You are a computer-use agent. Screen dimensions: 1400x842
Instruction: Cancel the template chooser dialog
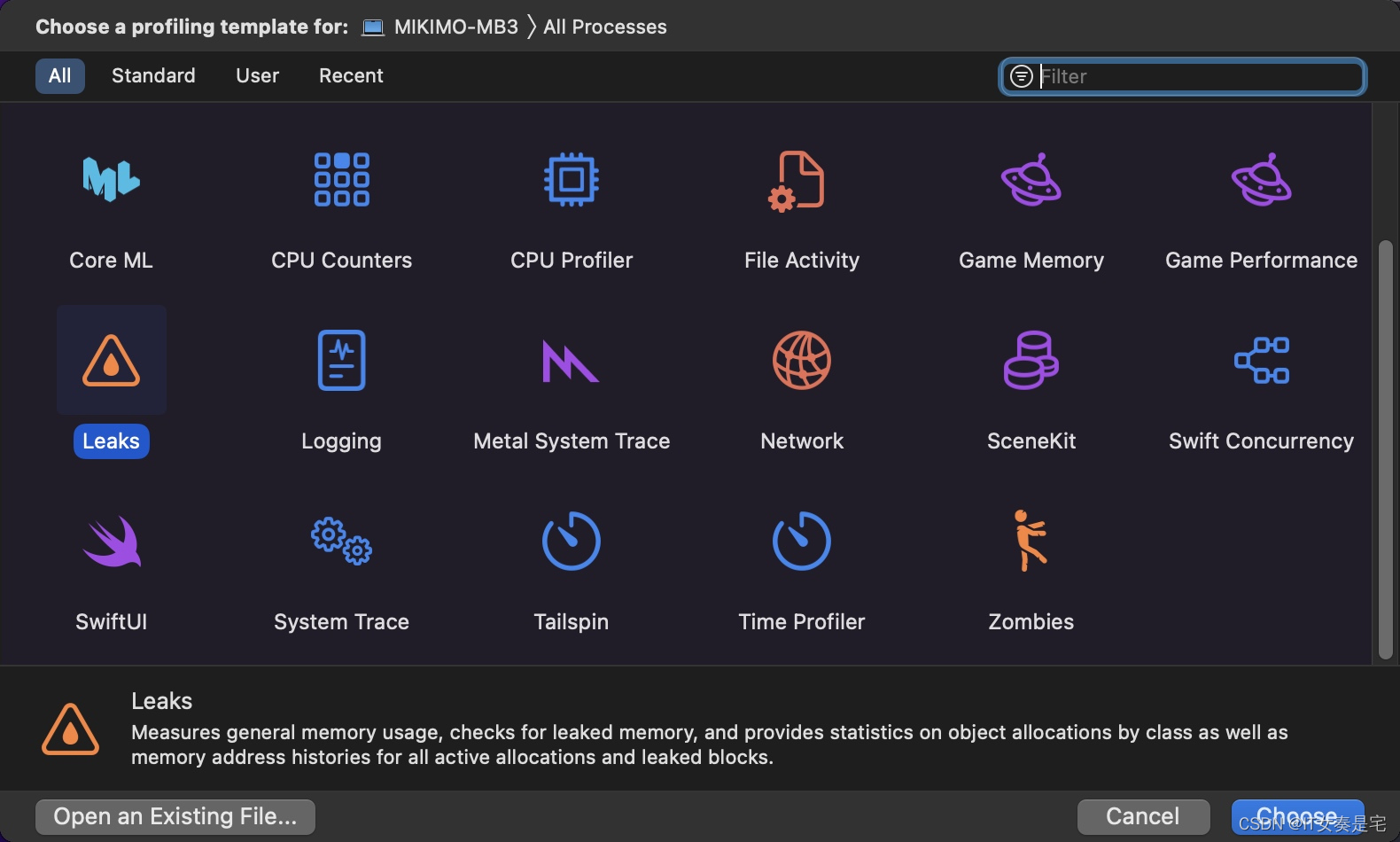(1143, 816)
